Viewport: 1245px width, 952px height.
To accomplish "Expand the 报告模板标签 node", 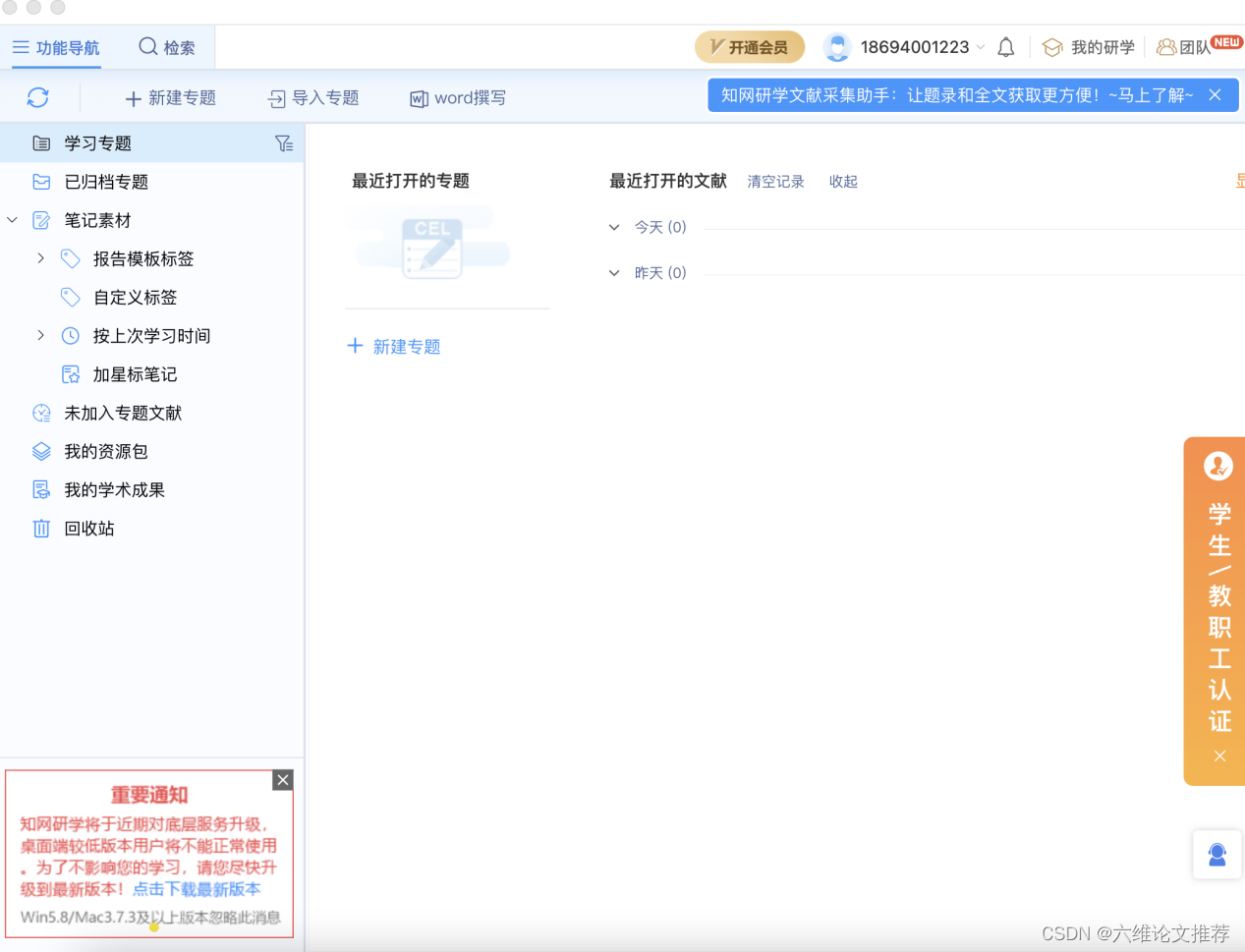I will point(40,258).
